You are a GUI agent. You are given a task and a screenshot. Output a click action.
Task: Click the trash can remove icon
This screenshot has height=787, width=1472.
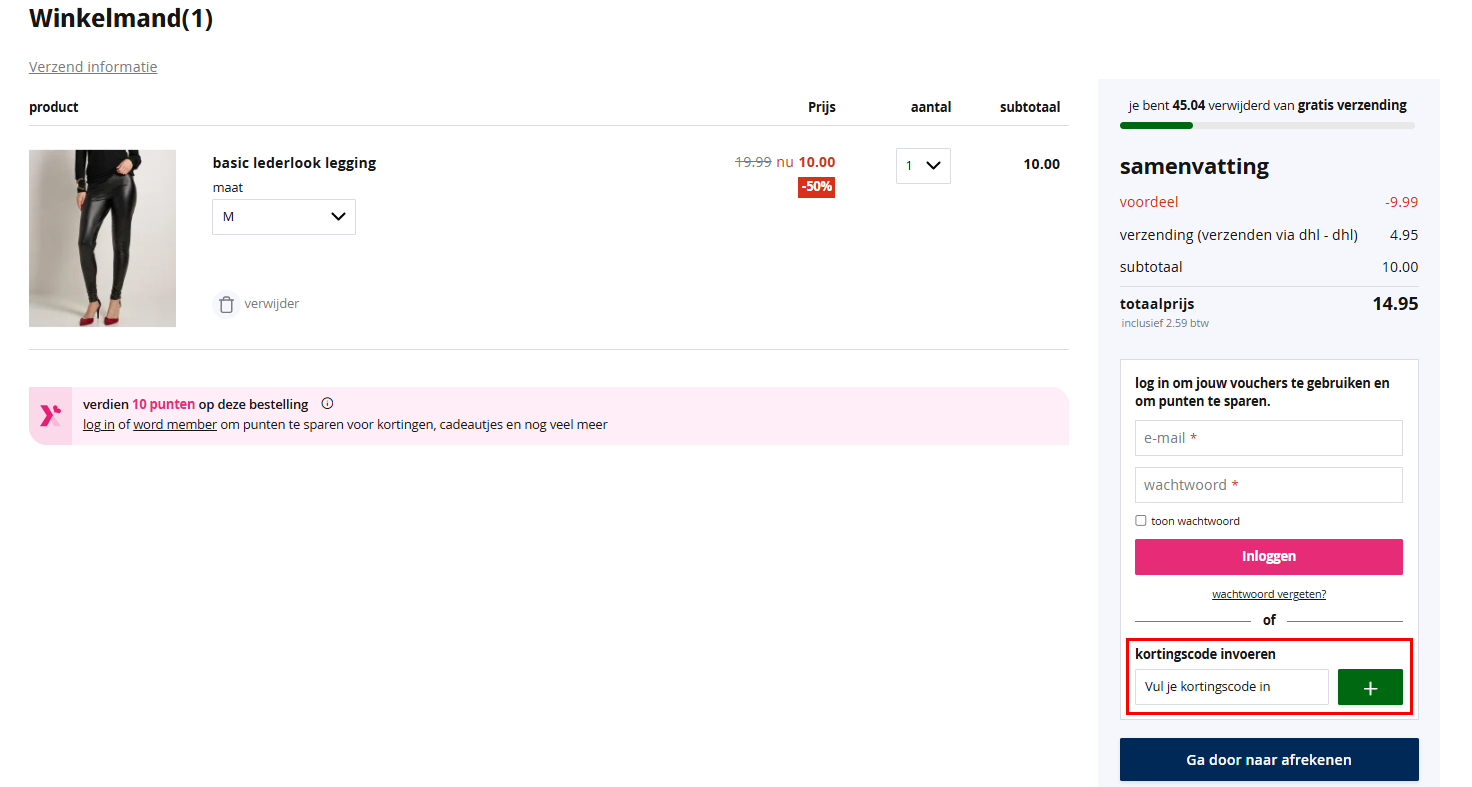[227, 304]
